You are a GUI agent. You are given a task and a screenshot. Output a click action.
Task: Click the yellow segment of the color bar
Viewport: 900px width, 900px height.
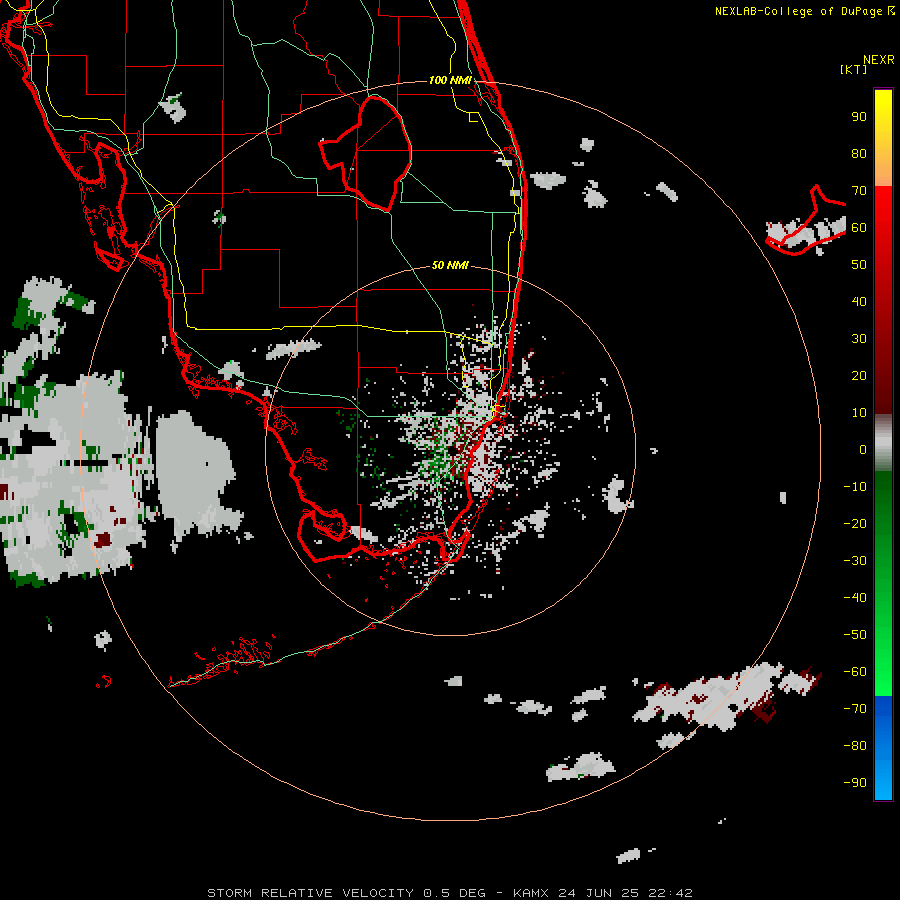point(883,138)
